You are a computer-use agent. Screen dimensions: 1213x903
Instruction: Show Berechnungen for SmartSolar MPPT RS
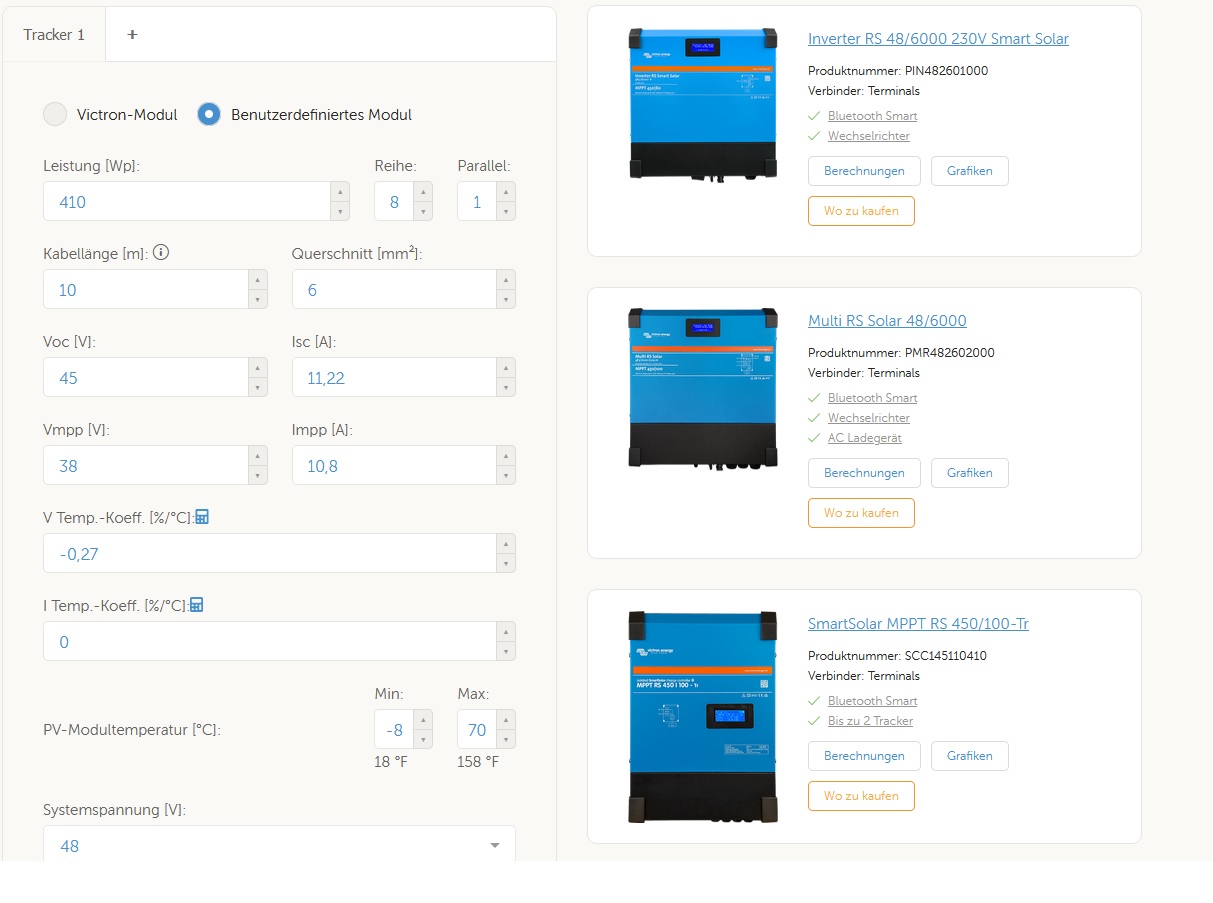[864, 756]
